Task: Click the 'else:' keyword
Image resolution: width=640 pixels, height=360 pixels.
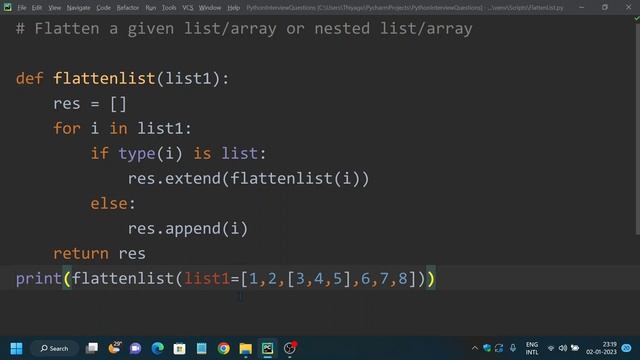Action: (113, 203)
